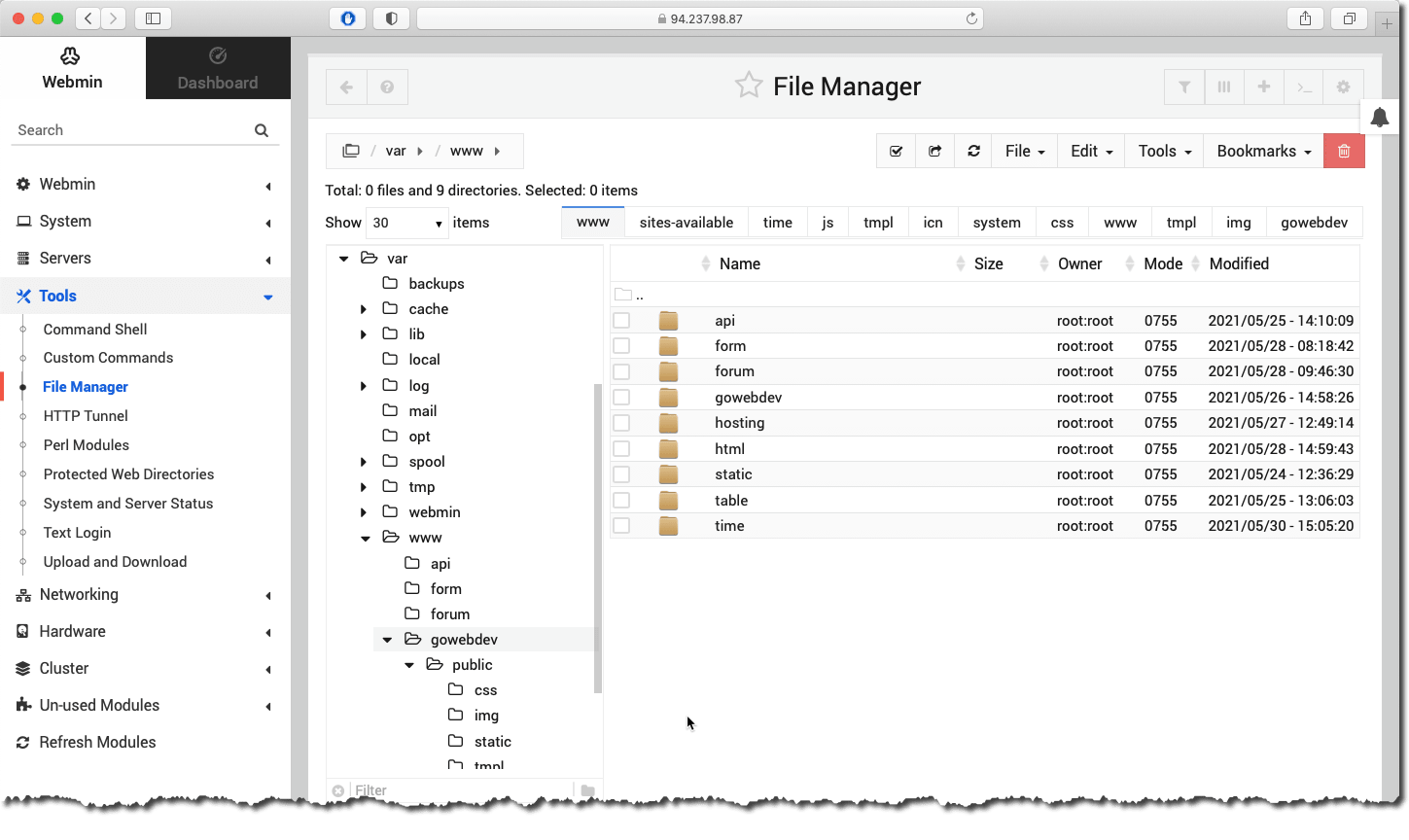Refresh the directory listing icon
1409x840 pixels.
tap(973, 151)
